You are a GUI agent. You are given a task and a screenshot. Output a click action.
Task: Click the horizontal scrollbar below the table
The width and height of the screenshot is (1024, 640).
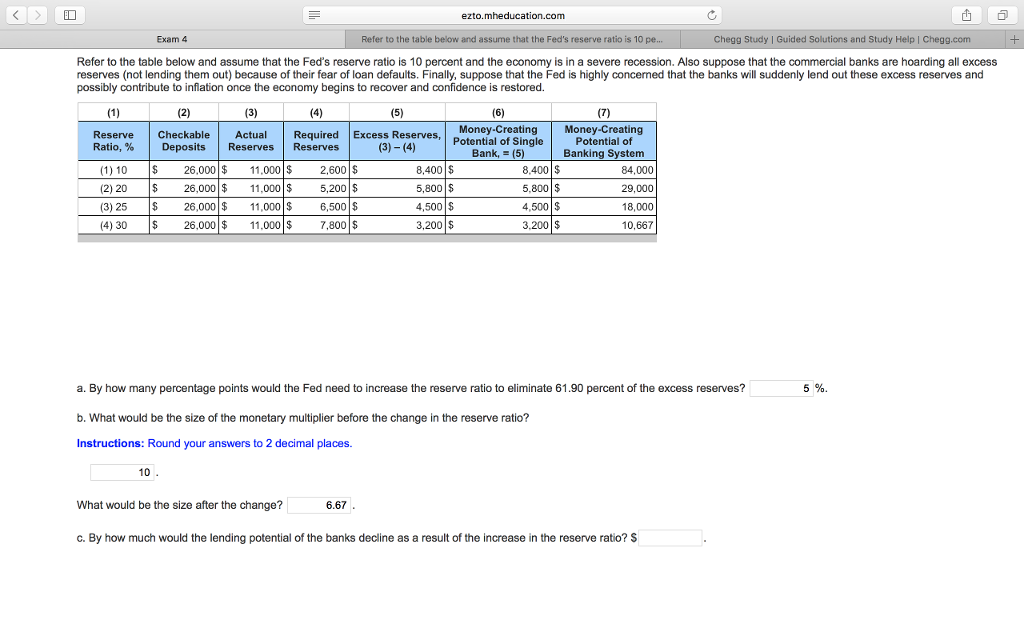point(367,237)
